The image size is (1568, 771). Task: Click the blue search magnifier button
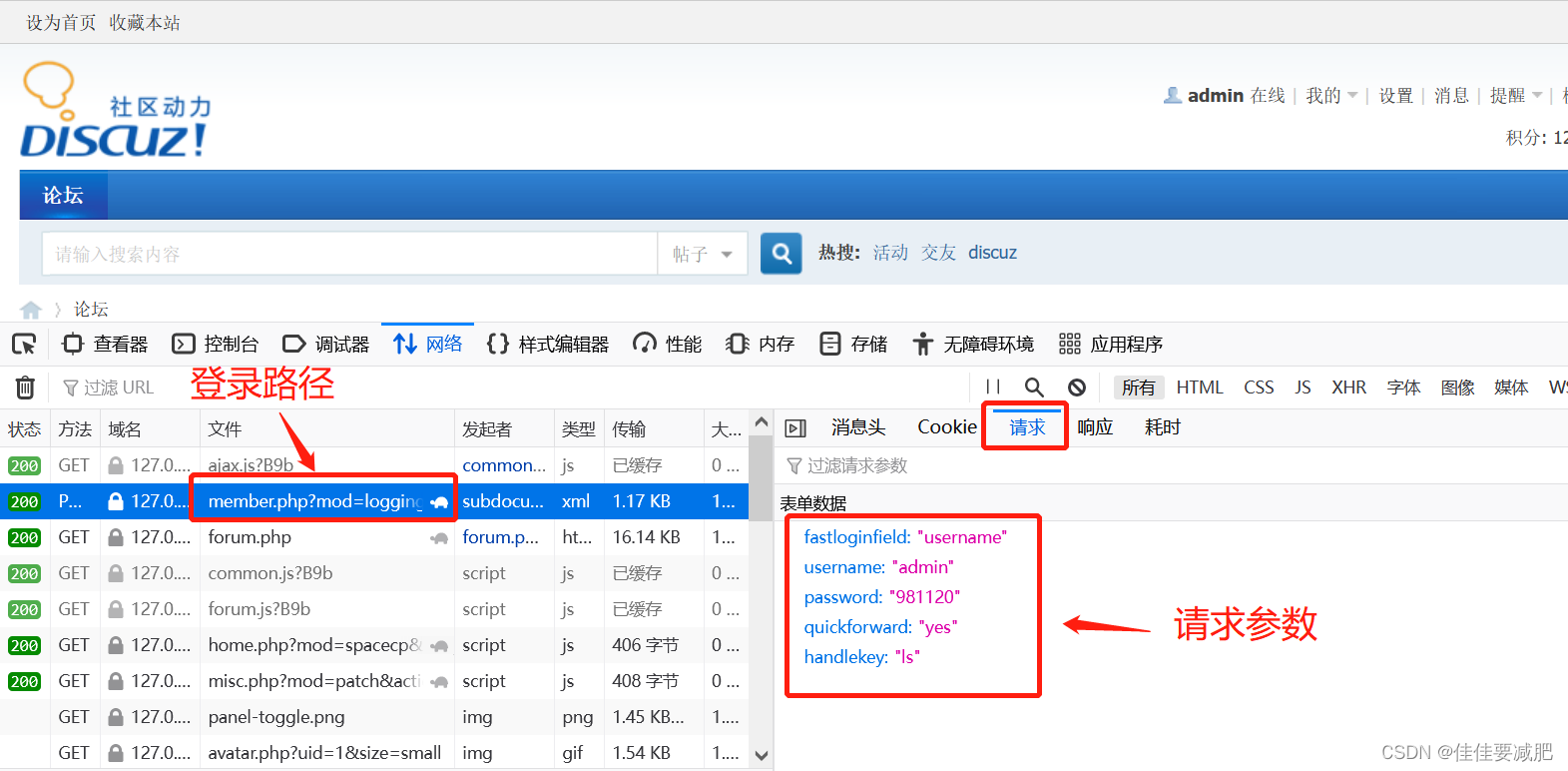[x=782, y=254]
